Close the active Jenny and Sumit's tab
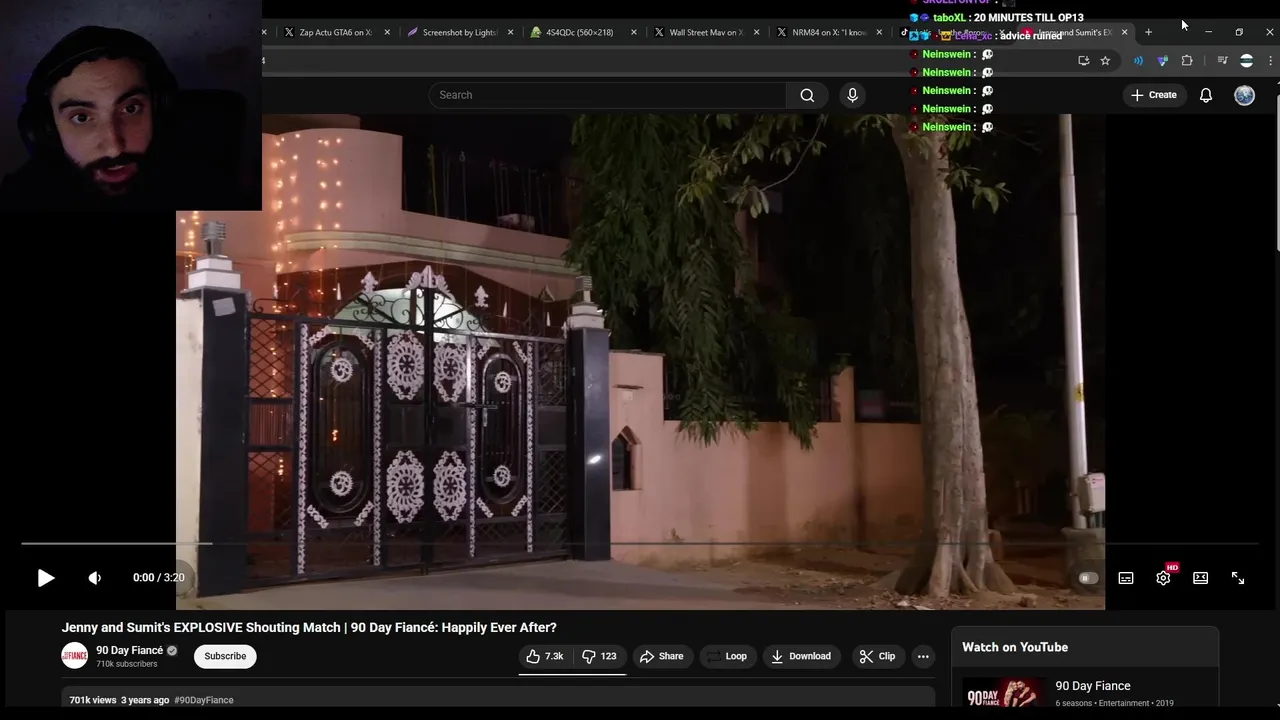Image resolution: width=1280 pixels, height=720 pixels. (1124, 32)
